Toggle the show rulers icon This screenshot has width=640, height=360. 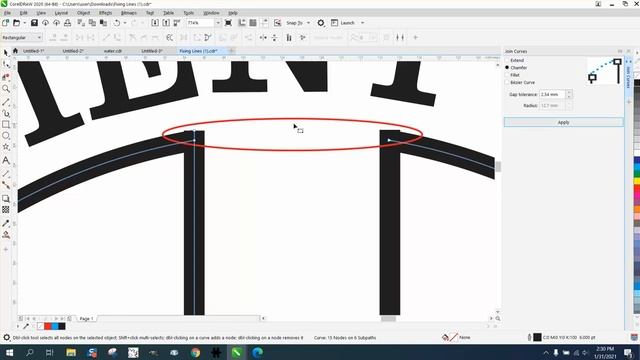pyautogui.click(x=242, y=23)
